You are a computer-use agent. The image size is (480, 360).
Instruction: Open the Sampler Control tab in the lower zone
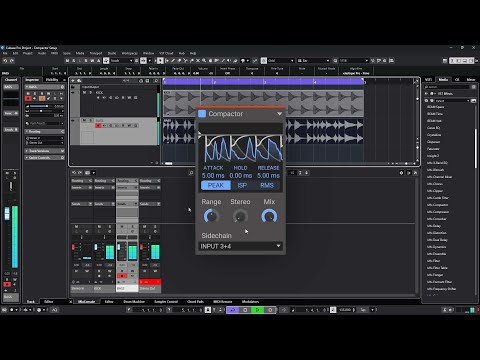[x=166, y=302]
